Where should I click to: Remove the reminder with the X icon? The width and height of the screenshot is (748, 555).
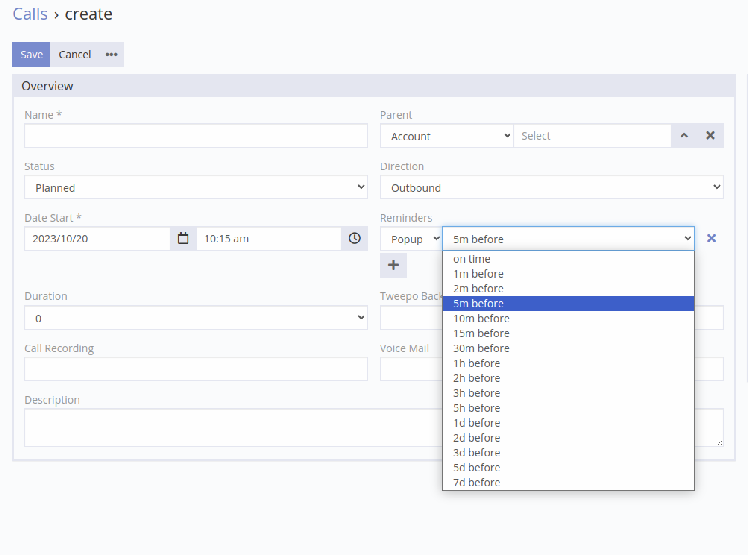tap(711, 239)
